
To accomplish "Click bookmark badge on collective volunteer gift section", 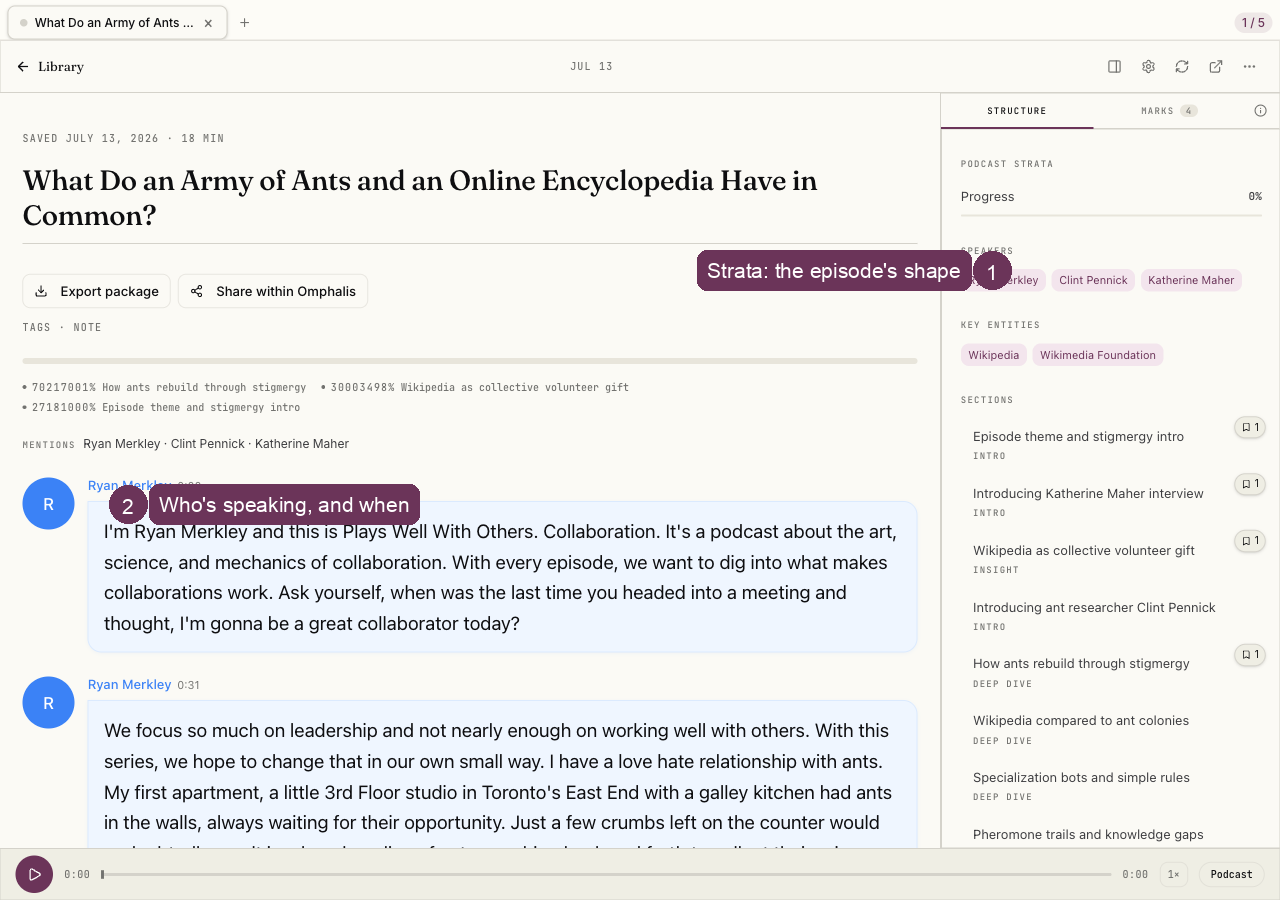I will tap(1250, 541).
